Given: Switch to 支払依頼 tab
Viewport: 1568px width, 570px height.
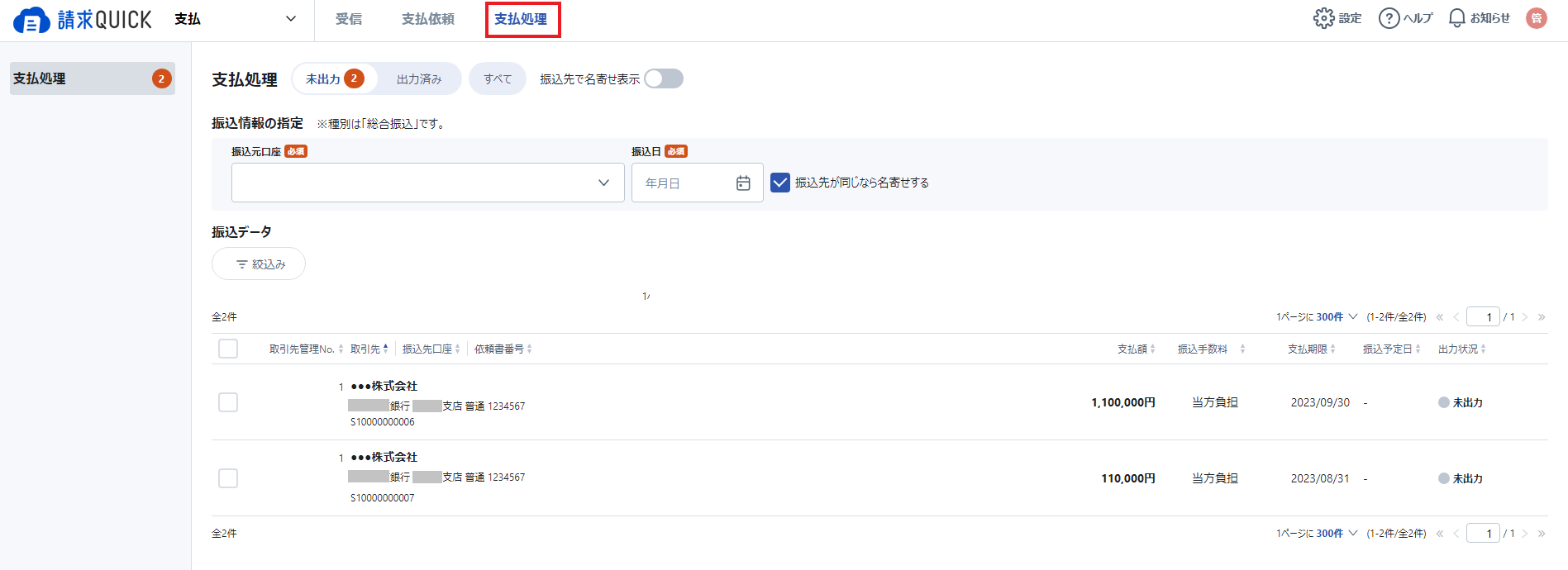Looking at the screenshot, I should point(428,19).
